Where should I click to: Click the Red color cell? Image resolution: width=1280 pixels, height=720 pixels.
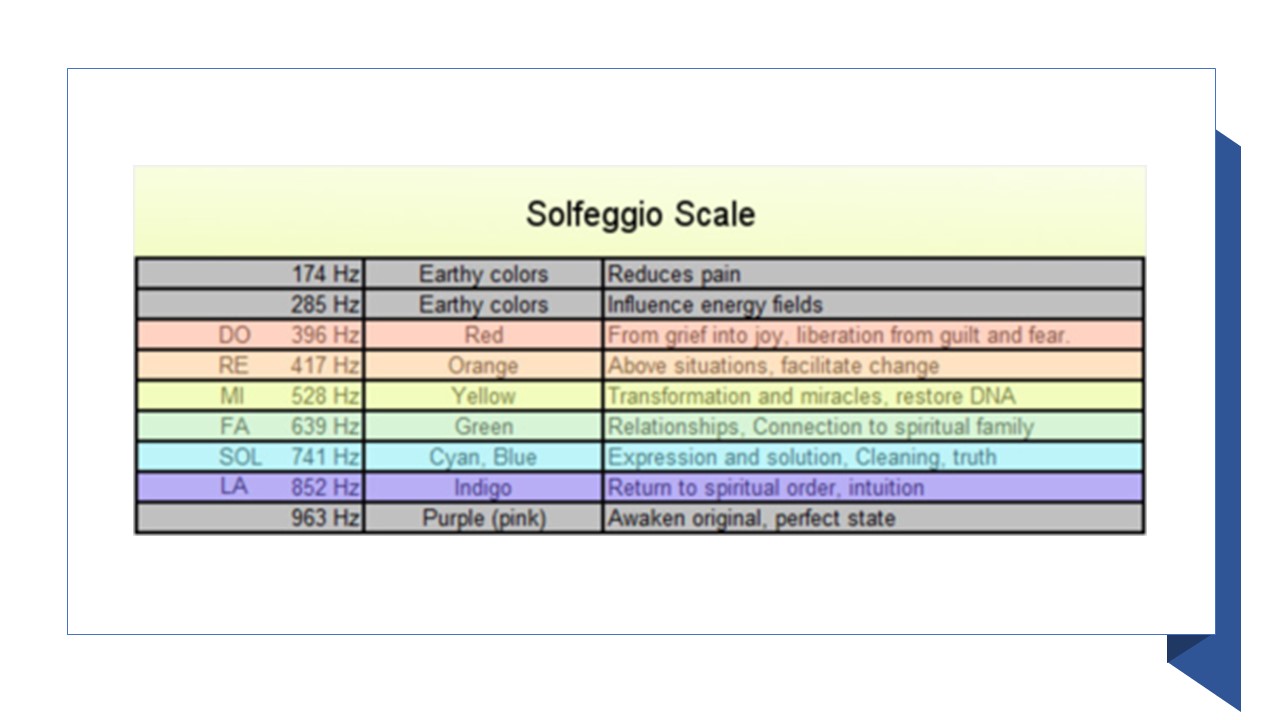click(x=484, y=335)
